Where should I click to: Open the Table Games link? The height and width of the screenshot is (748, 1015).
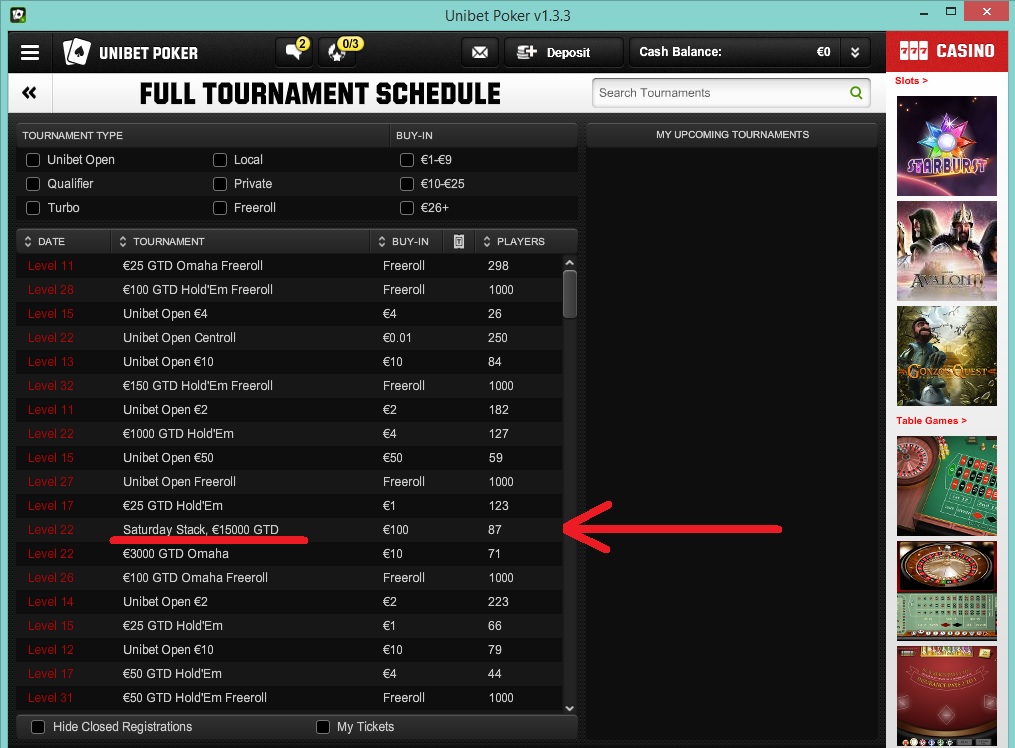pyautogui.click(x=931, y=421)
